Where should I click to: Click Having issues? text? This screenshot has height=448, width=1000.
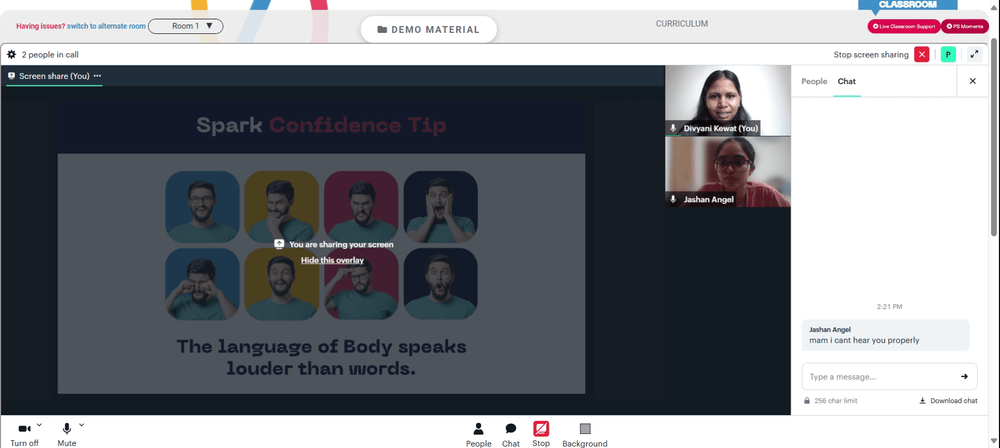pos(41,26)
